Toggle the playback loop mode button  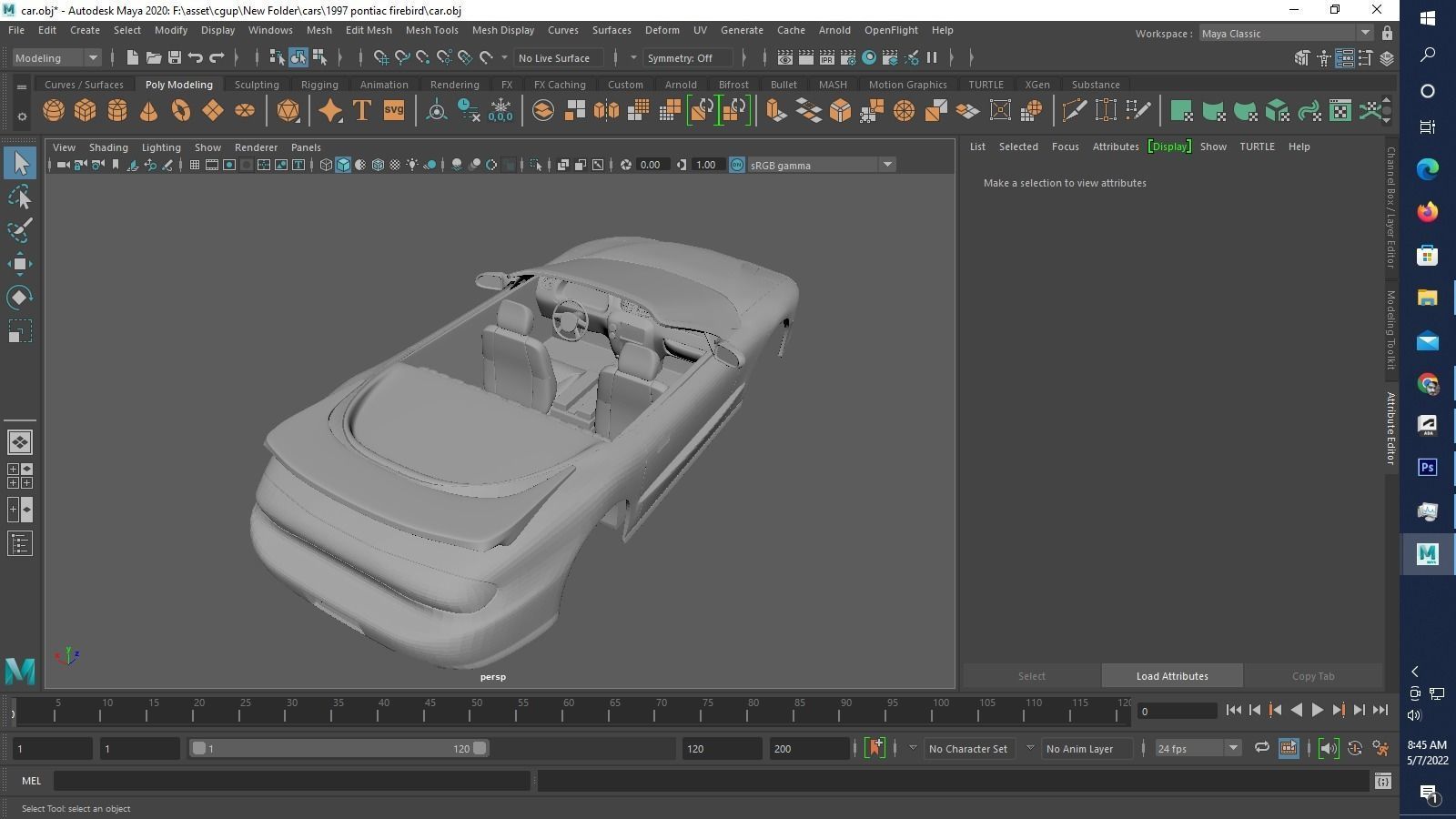pyautogui.click(x=1261, y=748)
